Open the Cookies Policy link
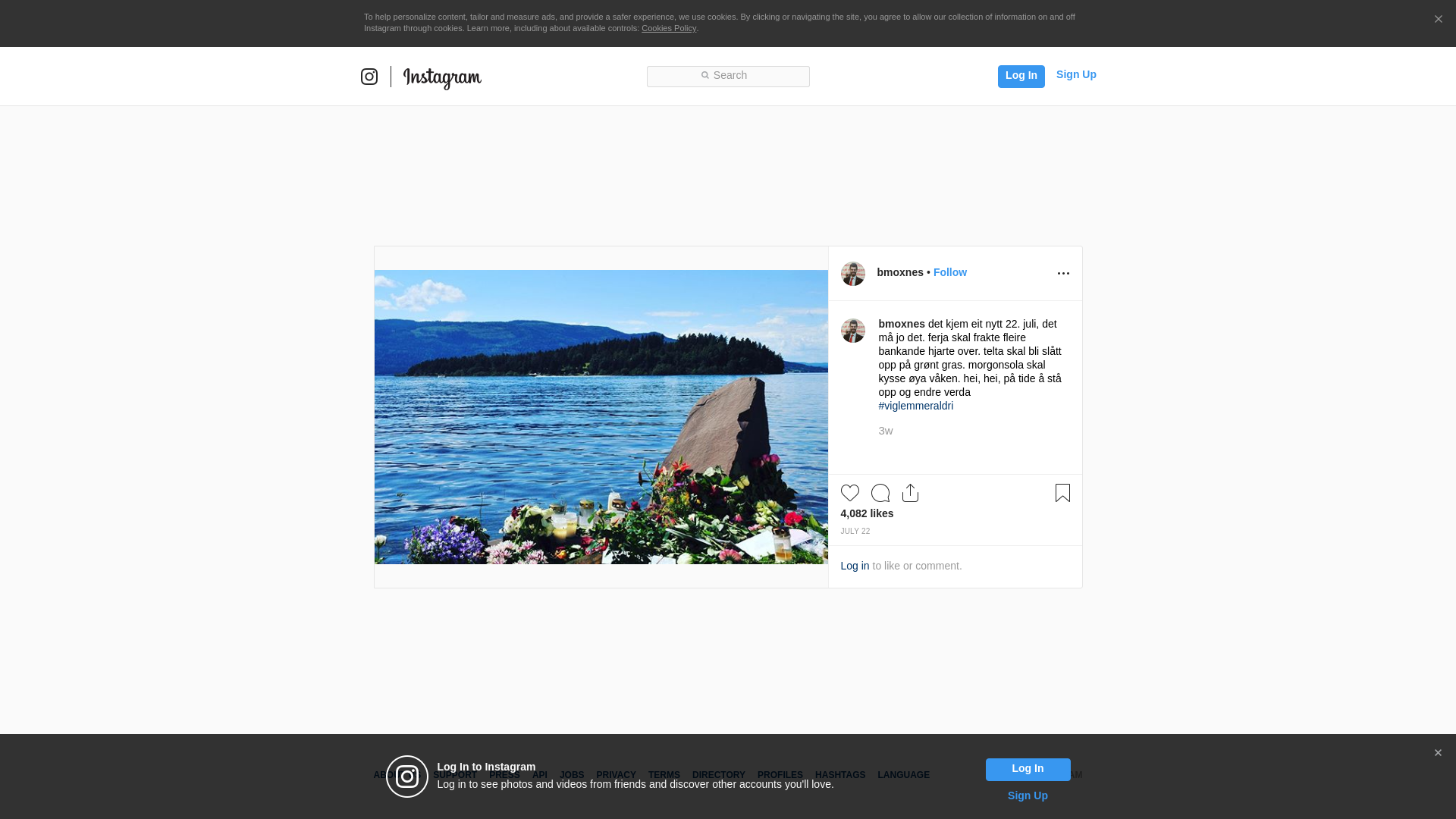Image resolution: width=1456 pixels, height=819 pixels. [x=668, y=28]
